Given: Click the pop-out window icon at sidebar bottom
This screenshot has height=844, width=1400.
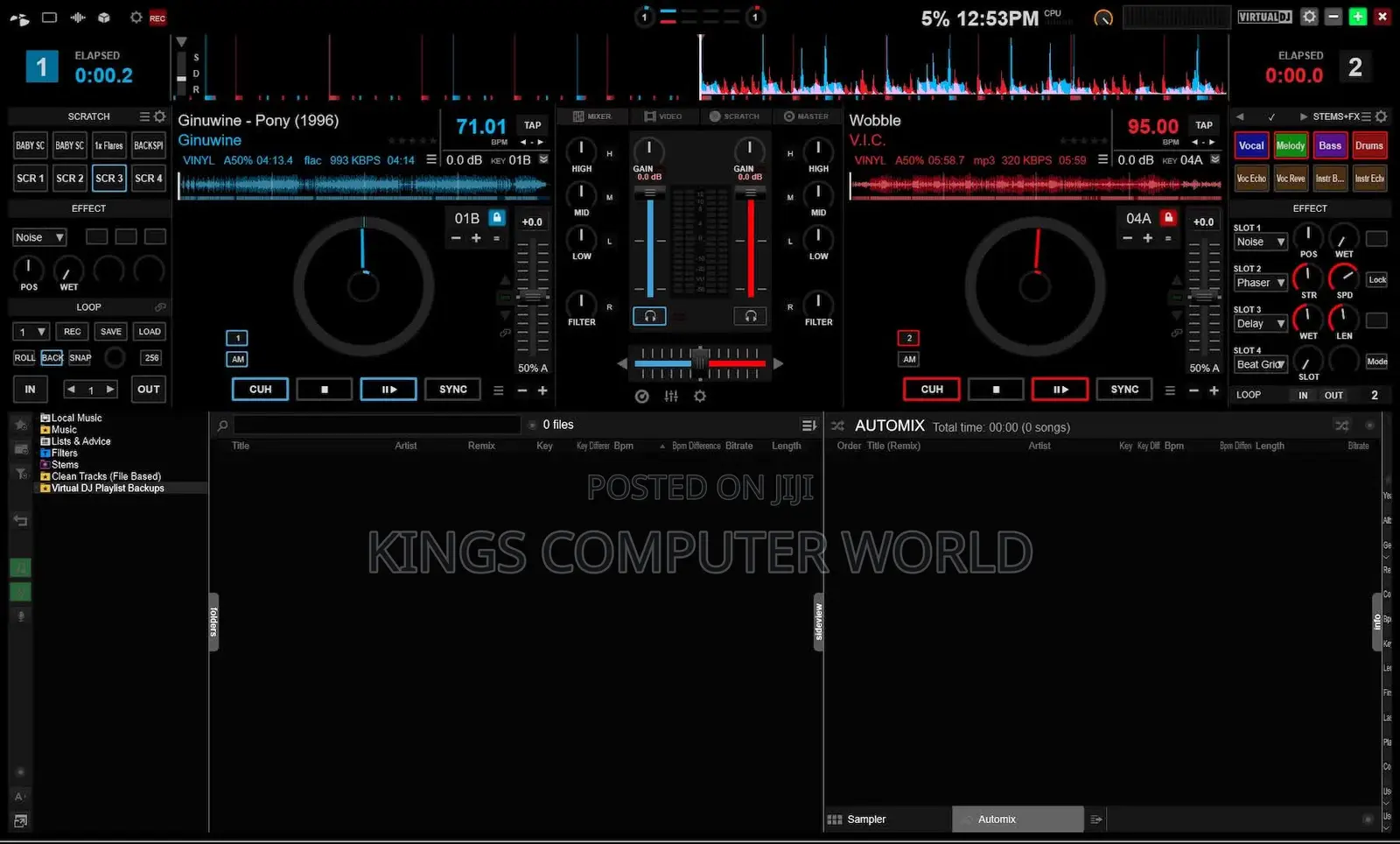Looking at the screenshot, I should (21, 821).
